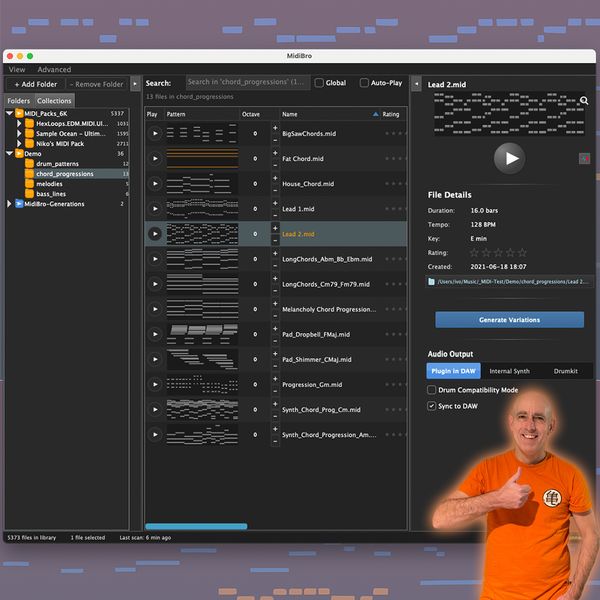The width and height of the screenshot is (600, 600).
Task: Enable the Auto-Play checkbox
Action: point(364,83)
